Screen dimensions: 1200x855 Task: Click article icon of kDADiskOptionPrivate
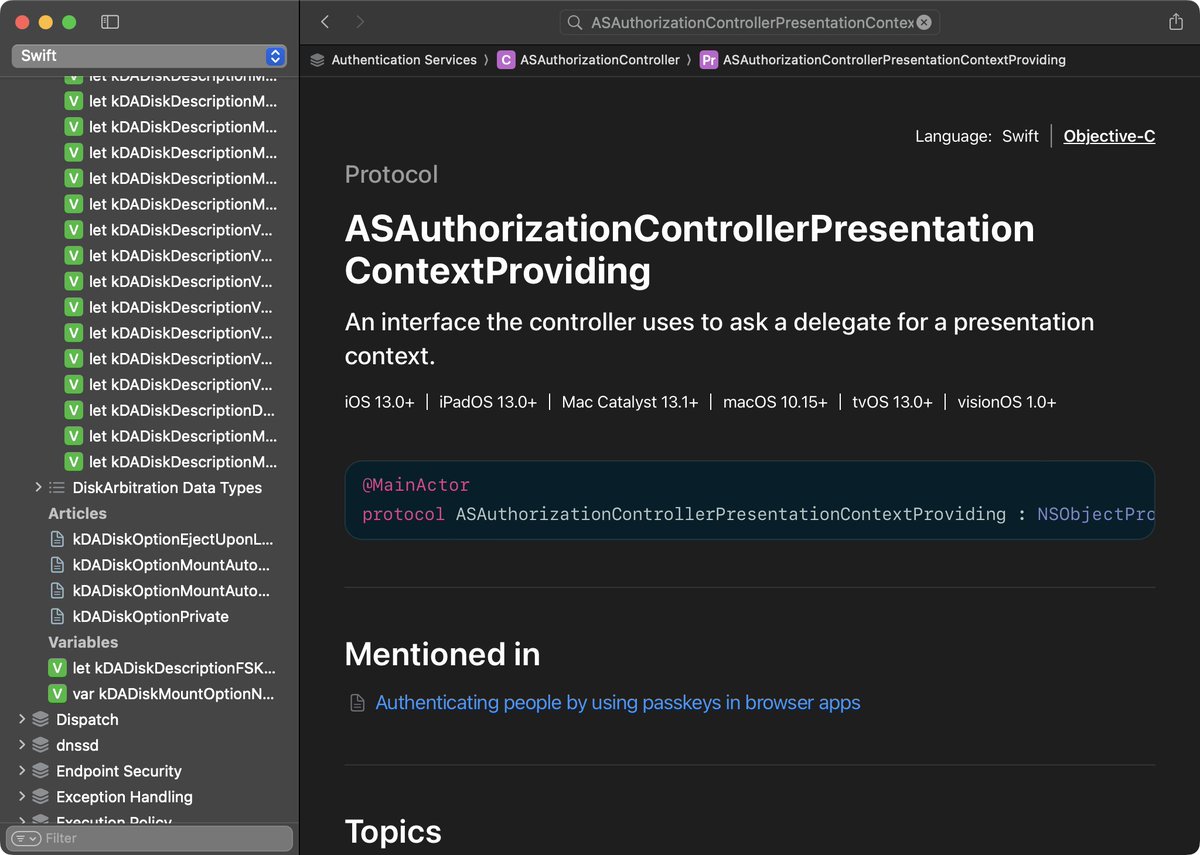57,617
